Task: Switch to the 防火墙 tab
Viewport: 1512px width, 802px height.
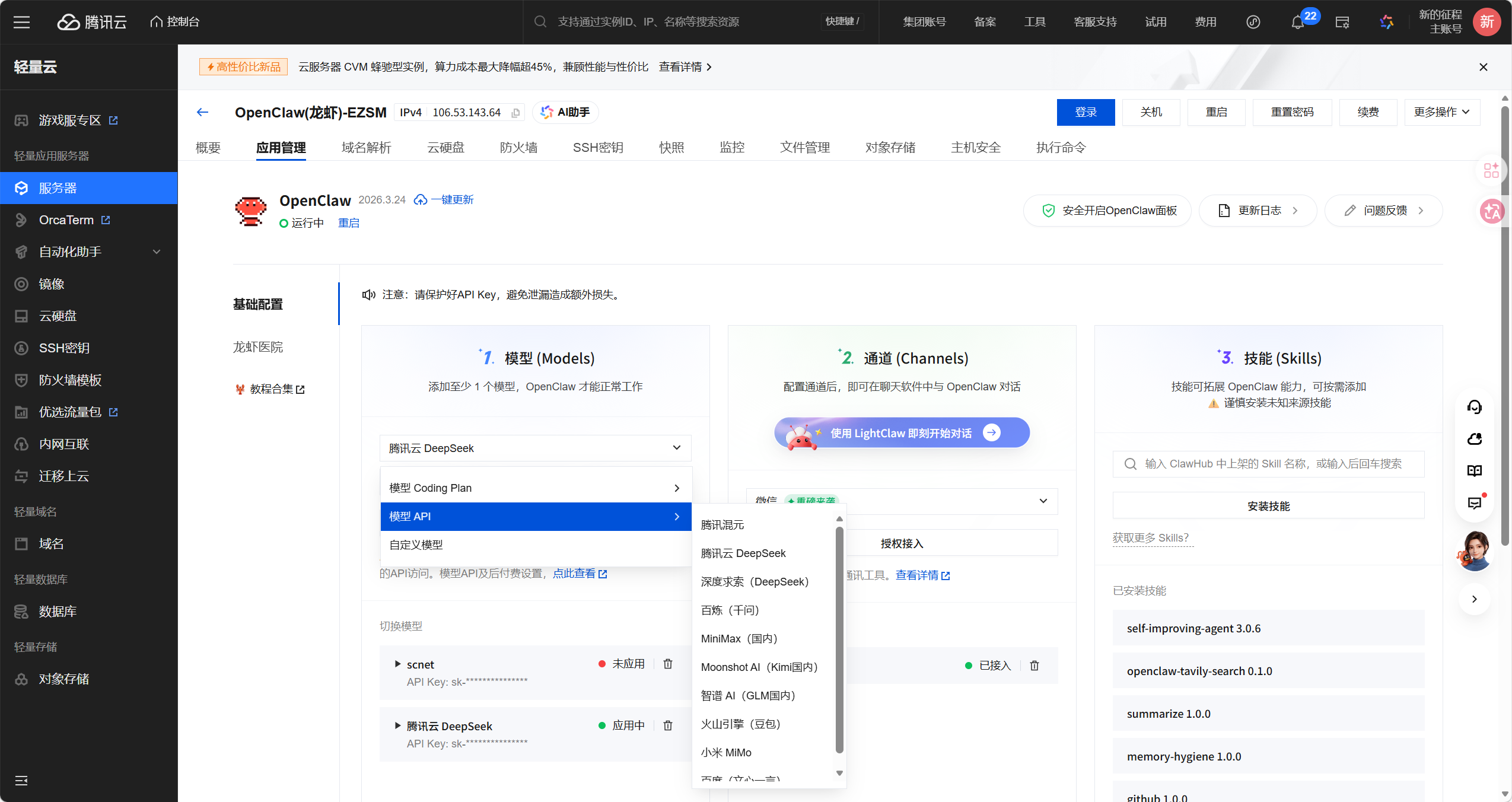Action: 518,148
